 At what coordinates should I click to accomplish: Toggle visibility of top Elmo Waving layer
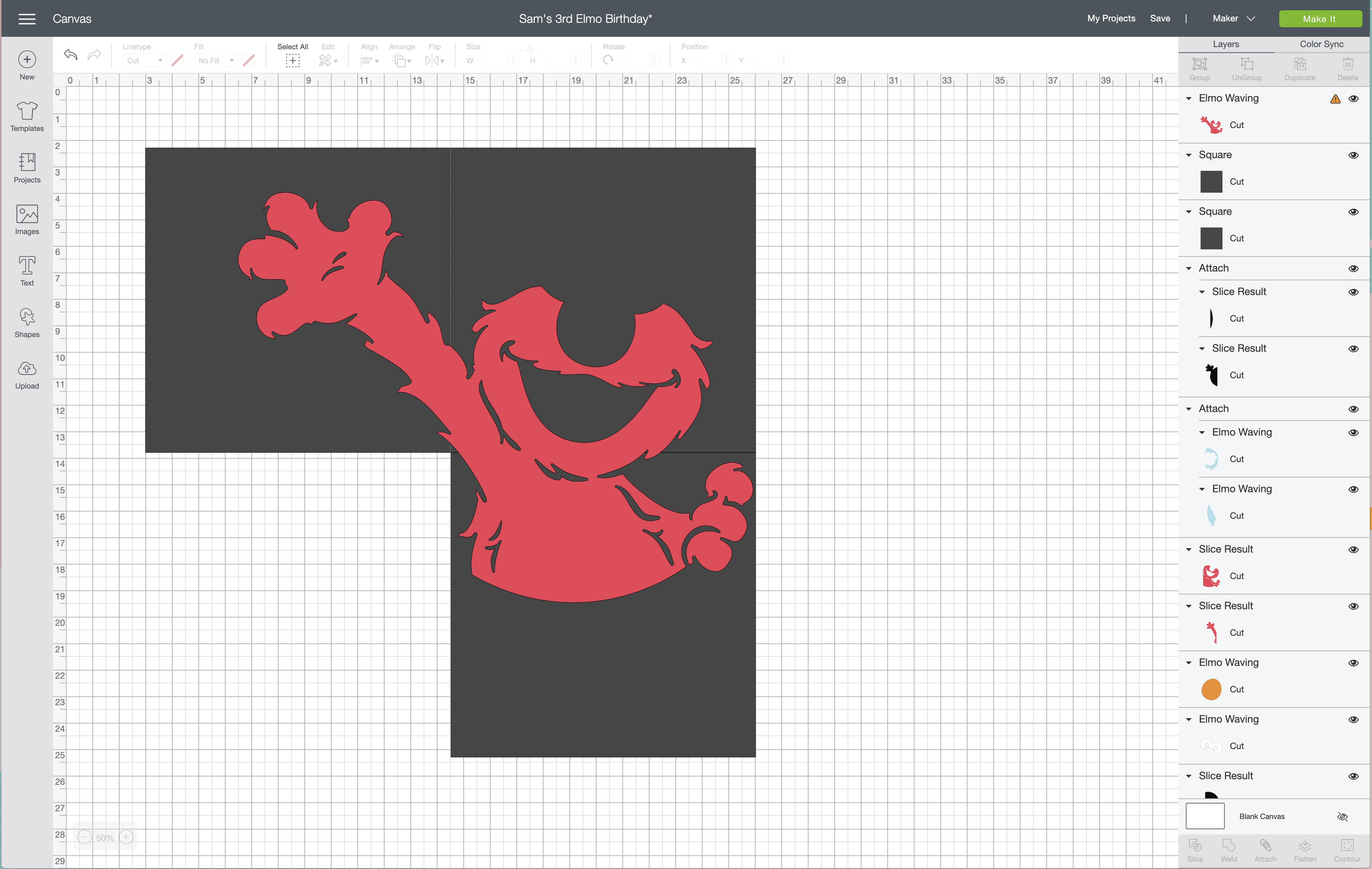pyautogui.click(x=1353, y=99)
